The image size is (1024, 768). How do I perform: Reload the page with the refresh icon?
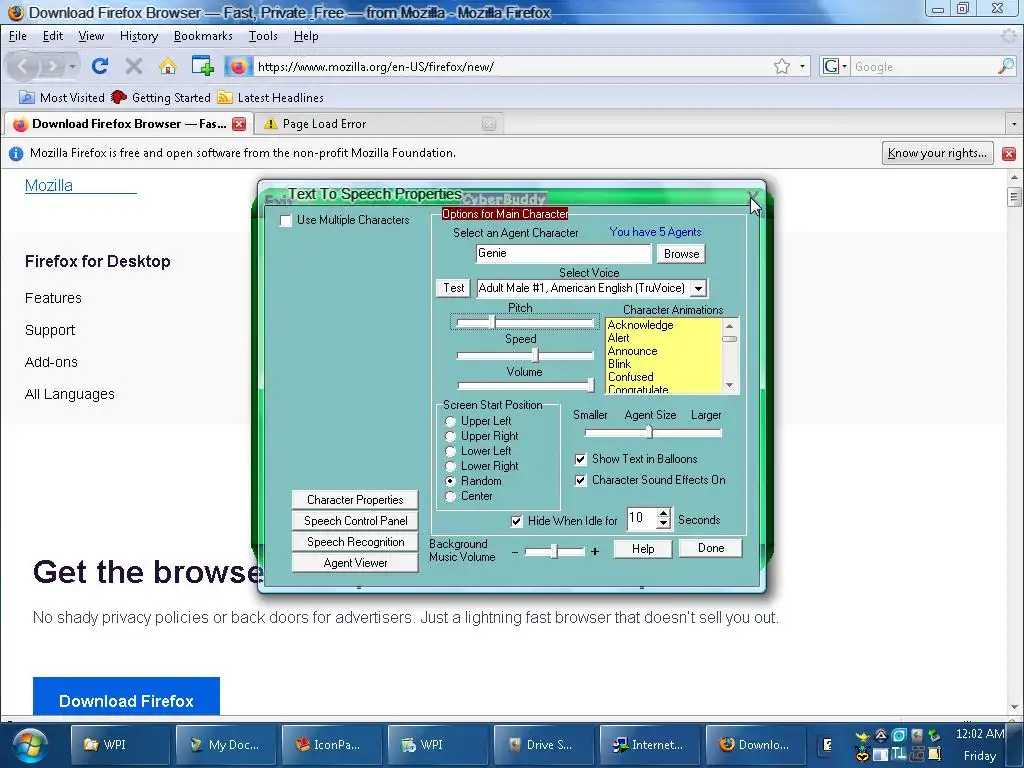click(100, 66)
